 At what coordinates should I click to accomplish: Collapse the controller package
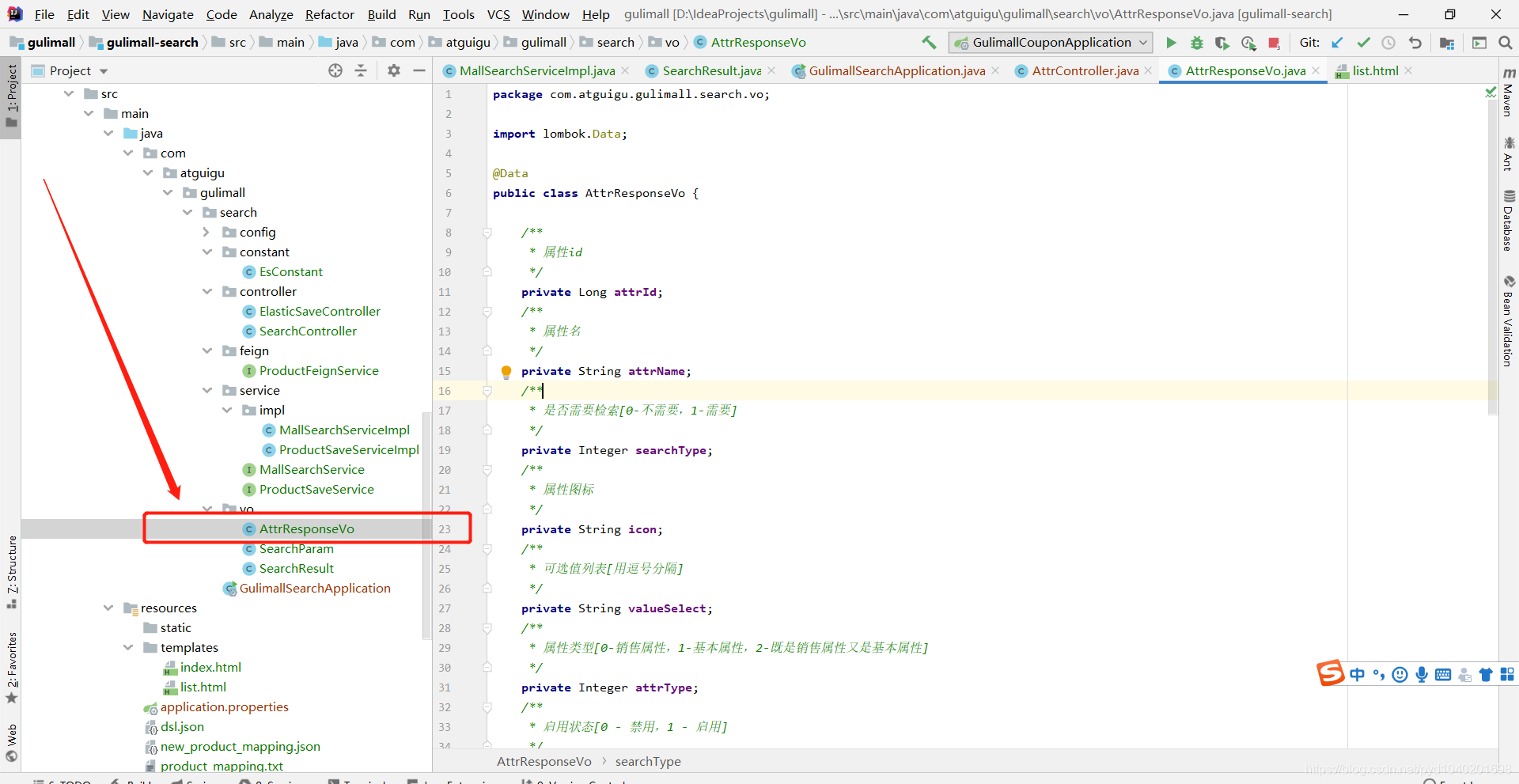click(207, 291)
